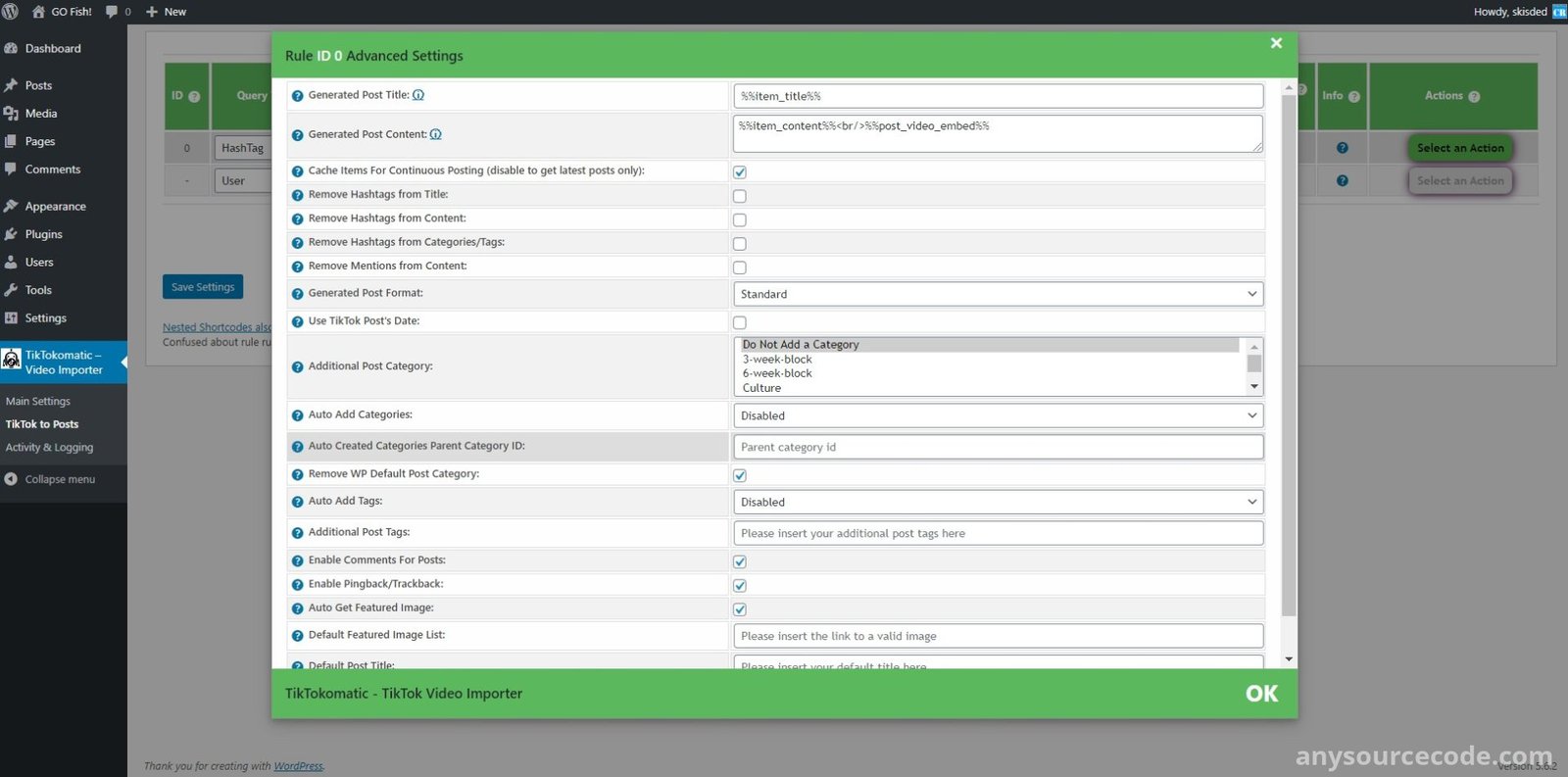
Task: Click help icon in Actions column header
Action: pyautogui.click(x=1474, y=96)
